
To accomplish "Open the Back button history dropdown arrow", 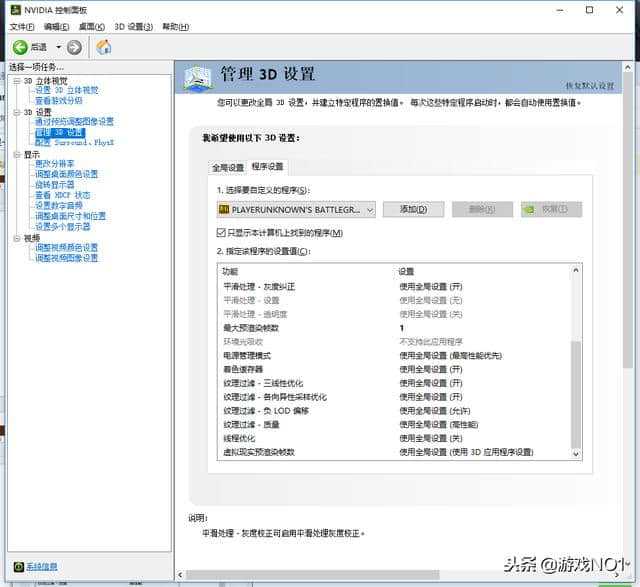I will point(58,47).
